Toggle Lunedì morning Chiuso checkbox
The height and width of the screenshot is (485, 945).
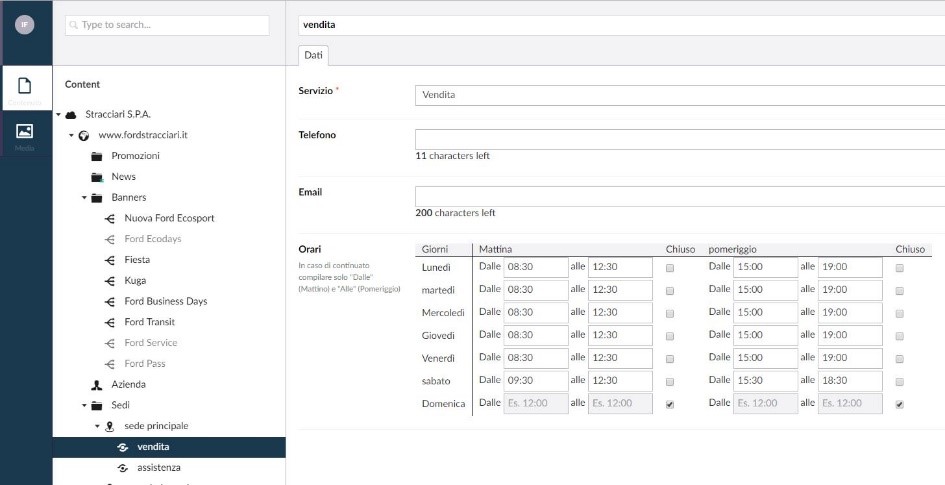pyautogui.click(x=670, y=268)
